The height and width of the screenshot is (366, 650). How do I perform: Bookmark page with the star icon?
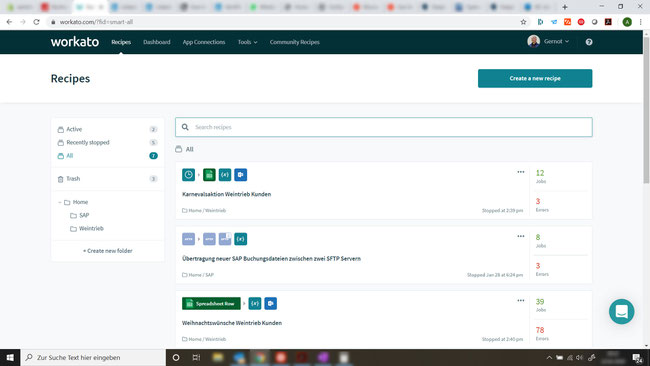(524, 22)
